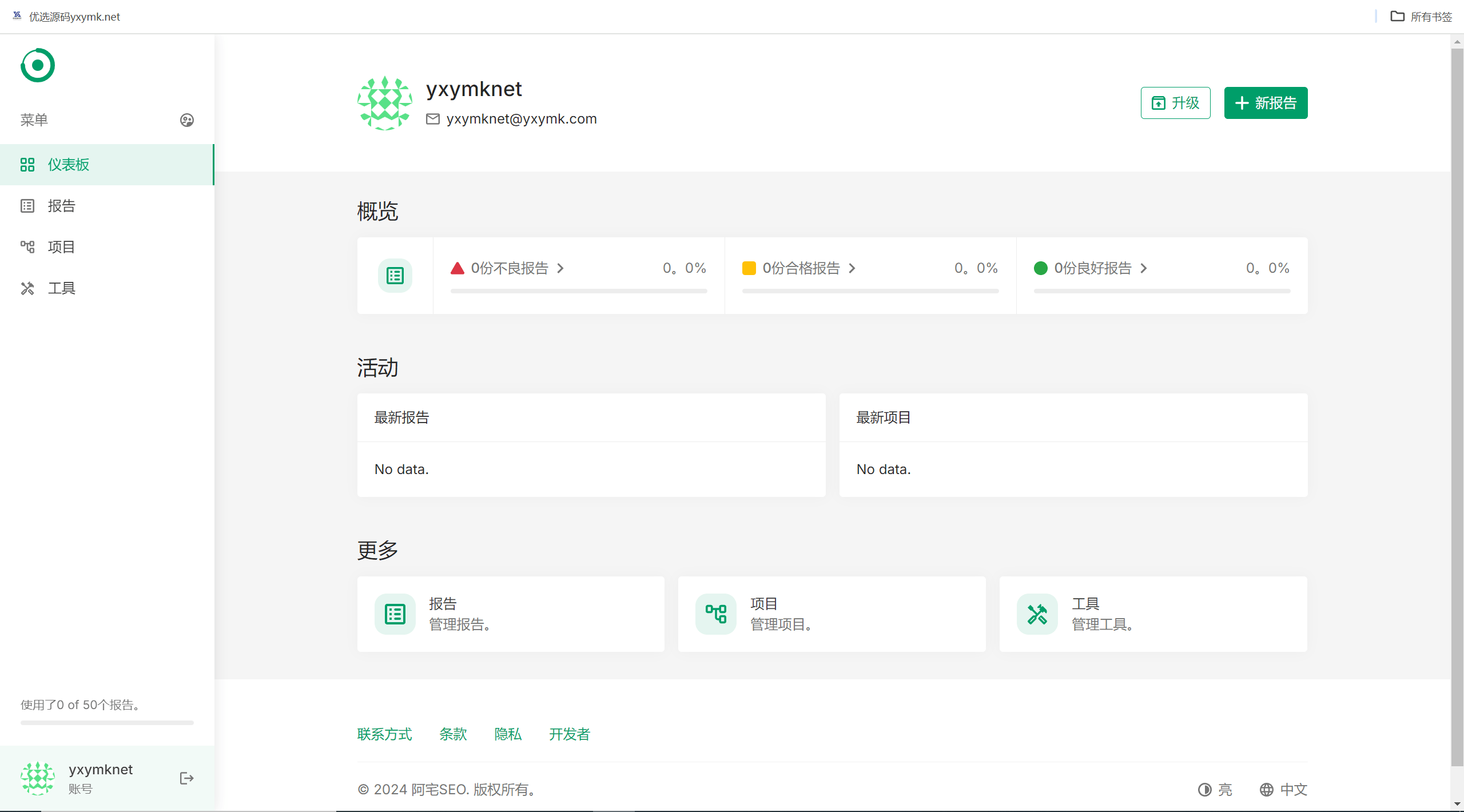
Task: Open the 项目 管理项目 card
Action: click(832, 614)
